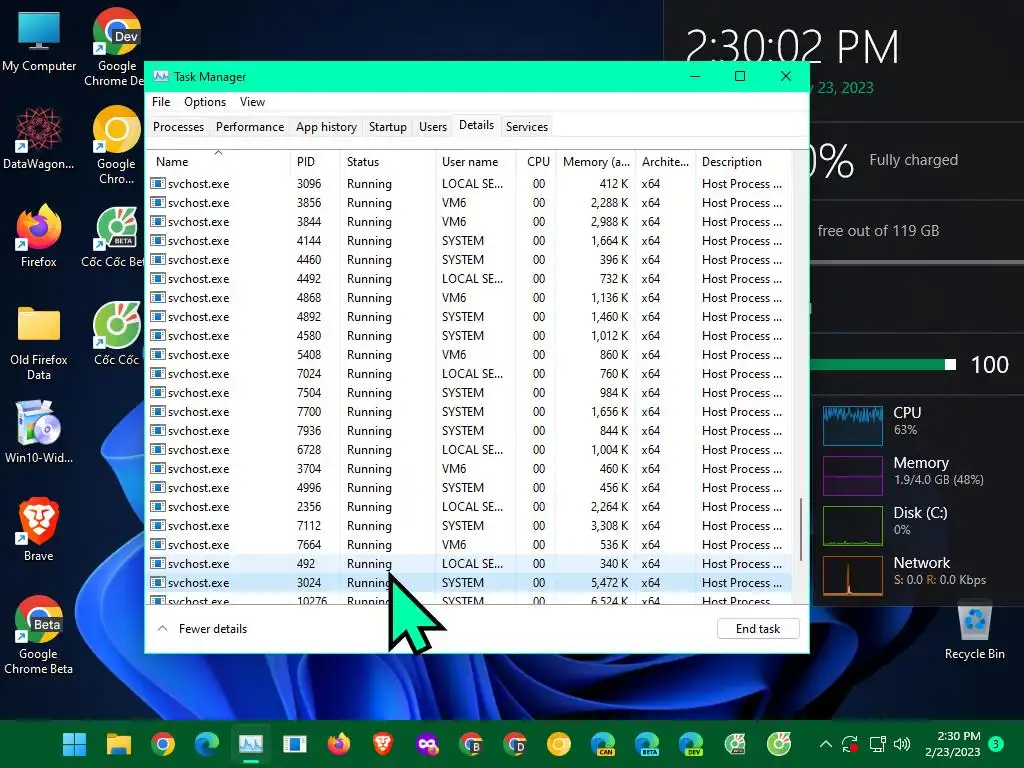The width and height of the screenshot is (1024, 768).
Task: Click the vertical scrollbar in Details list
Action: (801, 529)
